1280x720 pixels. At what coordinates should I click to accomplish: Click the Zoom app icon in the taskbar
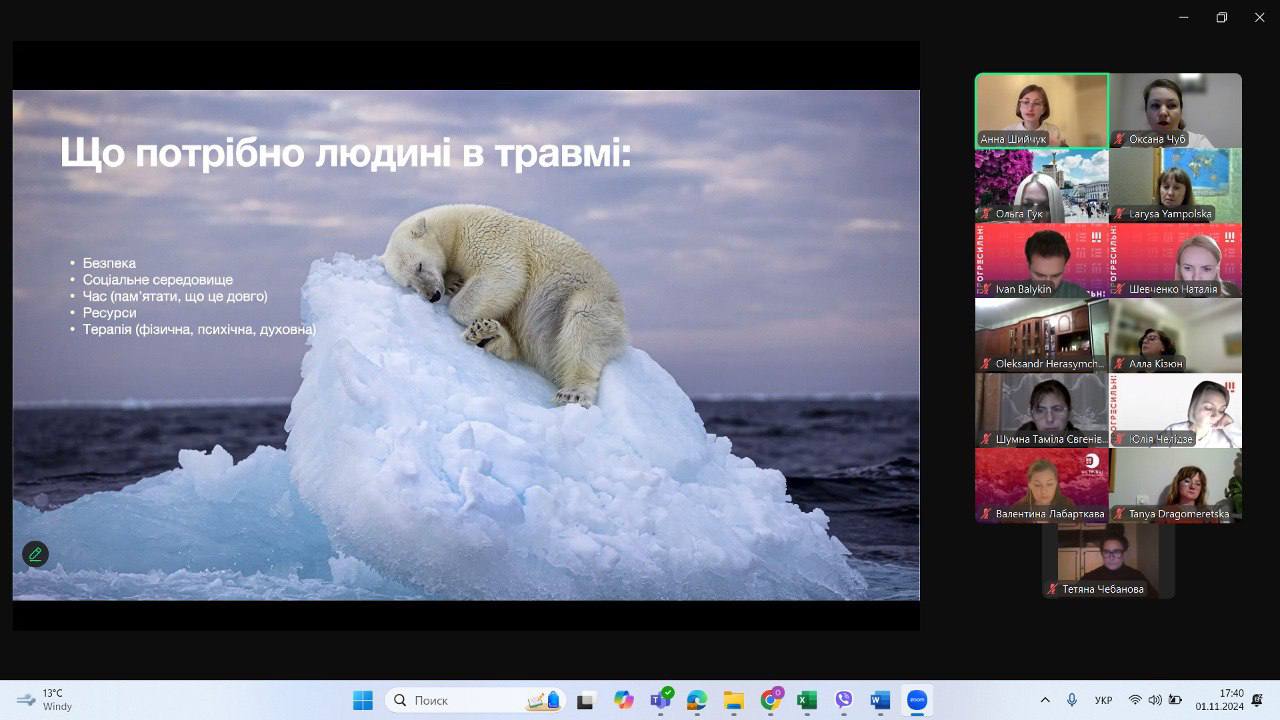tap(917, 700)
